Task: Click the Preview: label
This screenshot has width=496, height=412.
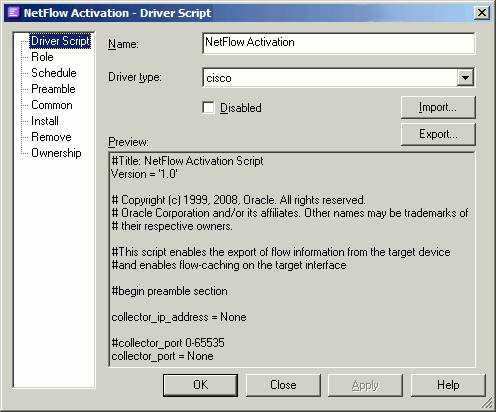Action: (x=128, y=142)
